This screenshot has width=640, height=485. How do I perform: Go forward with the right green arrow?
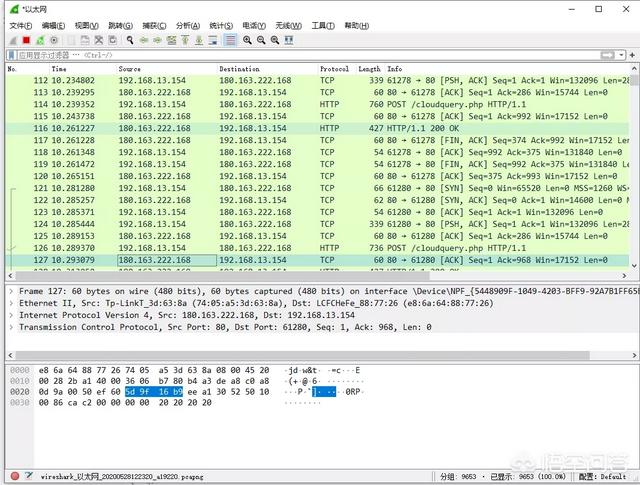(x=158, y=40)
